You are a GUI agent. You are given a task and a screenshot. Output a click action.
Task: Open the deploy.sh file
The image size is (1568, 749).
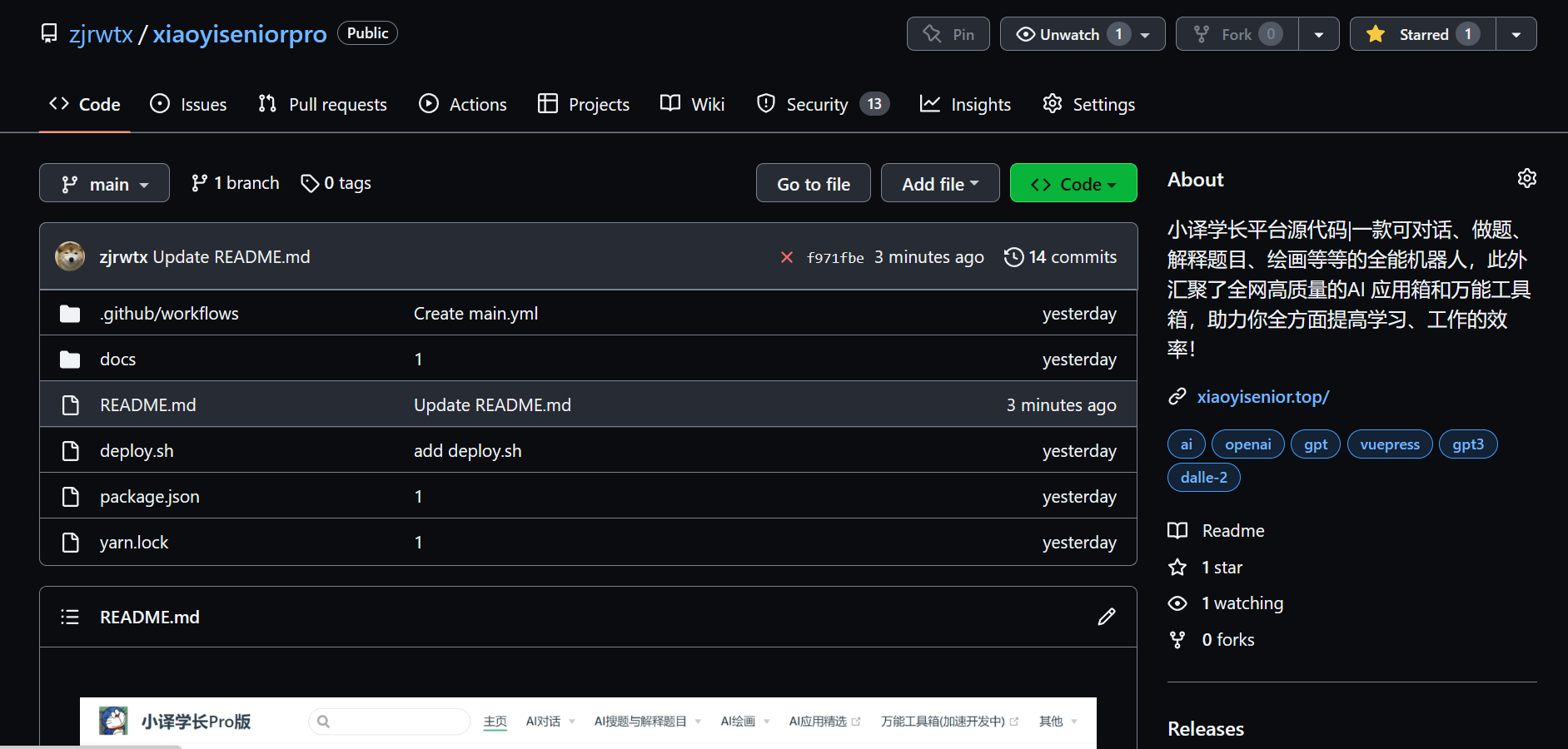coord(137,451)
